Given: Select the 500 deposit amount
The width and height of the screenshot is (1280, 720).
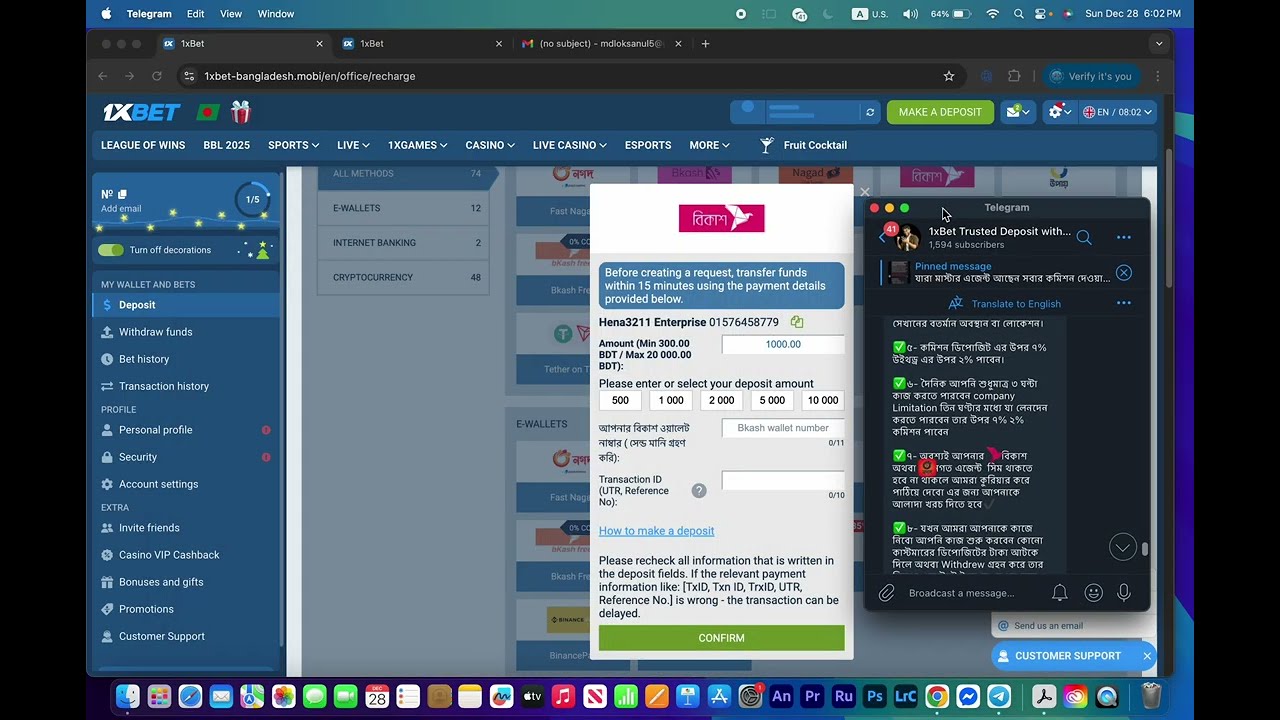Looking at the screenshot, I should click(620, 400).
